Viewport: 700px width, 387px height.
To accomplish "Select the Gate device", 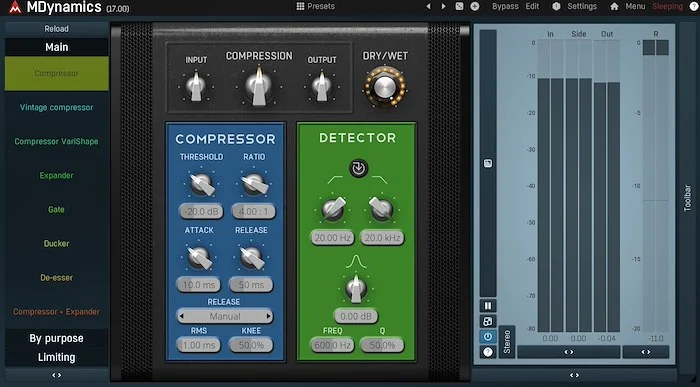I will click(x=57, y=209).
